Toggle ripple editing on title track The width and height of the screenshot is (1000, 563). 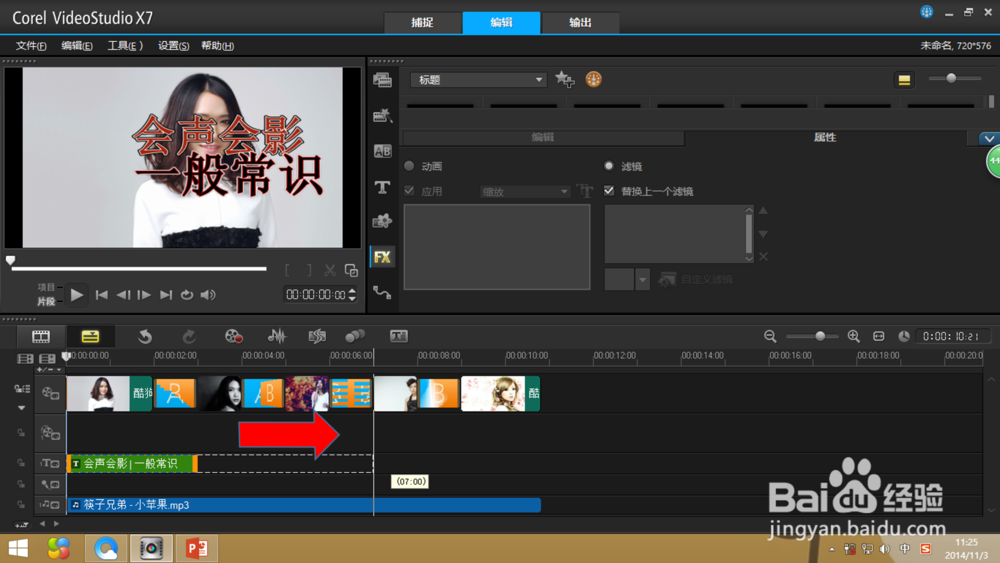tap(21, 463)
